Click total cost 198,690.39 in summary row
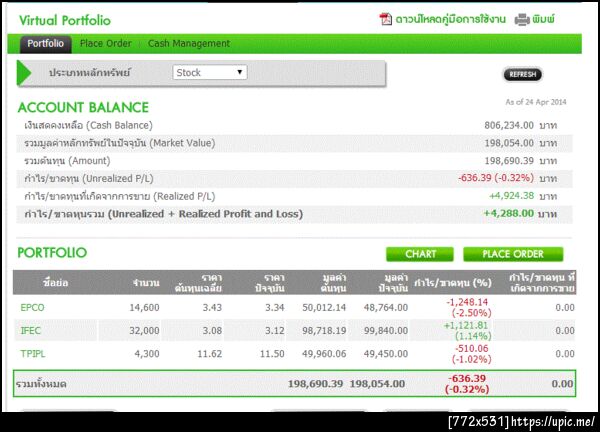This screenshot has height=432, width=600. point(315,384)
